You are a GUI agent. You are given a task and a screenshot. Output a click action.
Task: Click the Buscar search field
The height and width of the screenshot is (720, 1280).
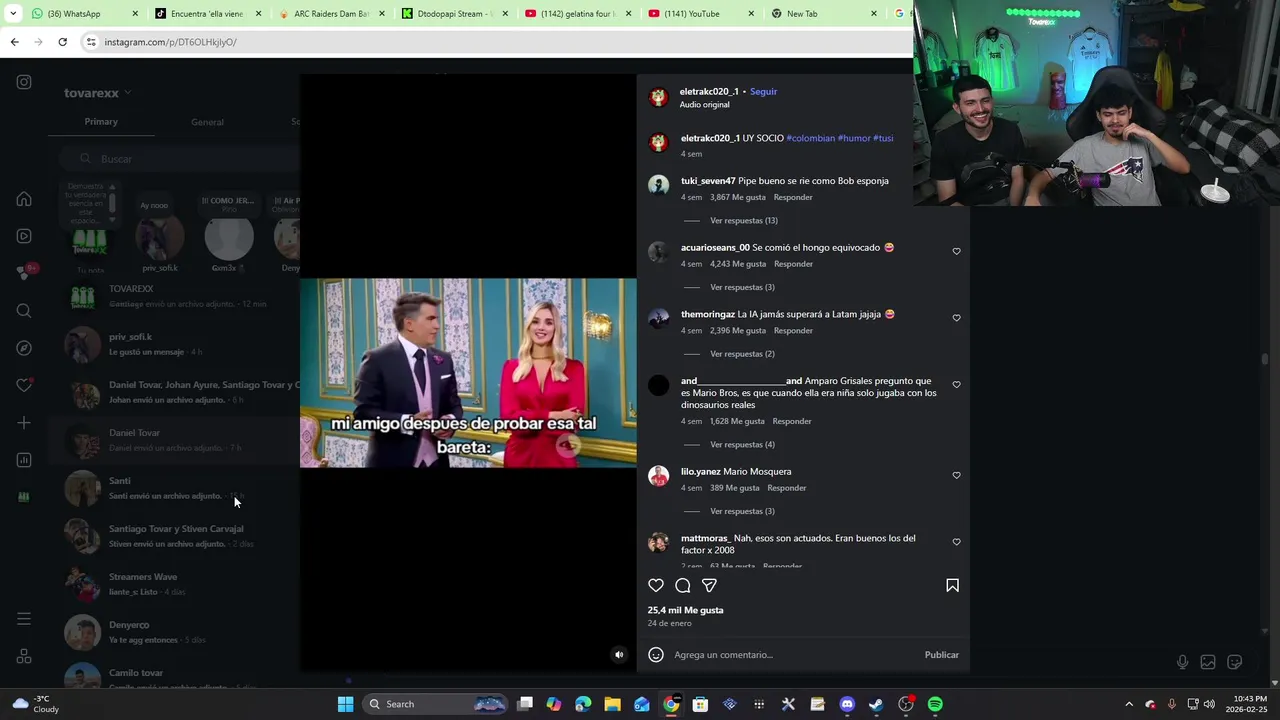point(180,159)
